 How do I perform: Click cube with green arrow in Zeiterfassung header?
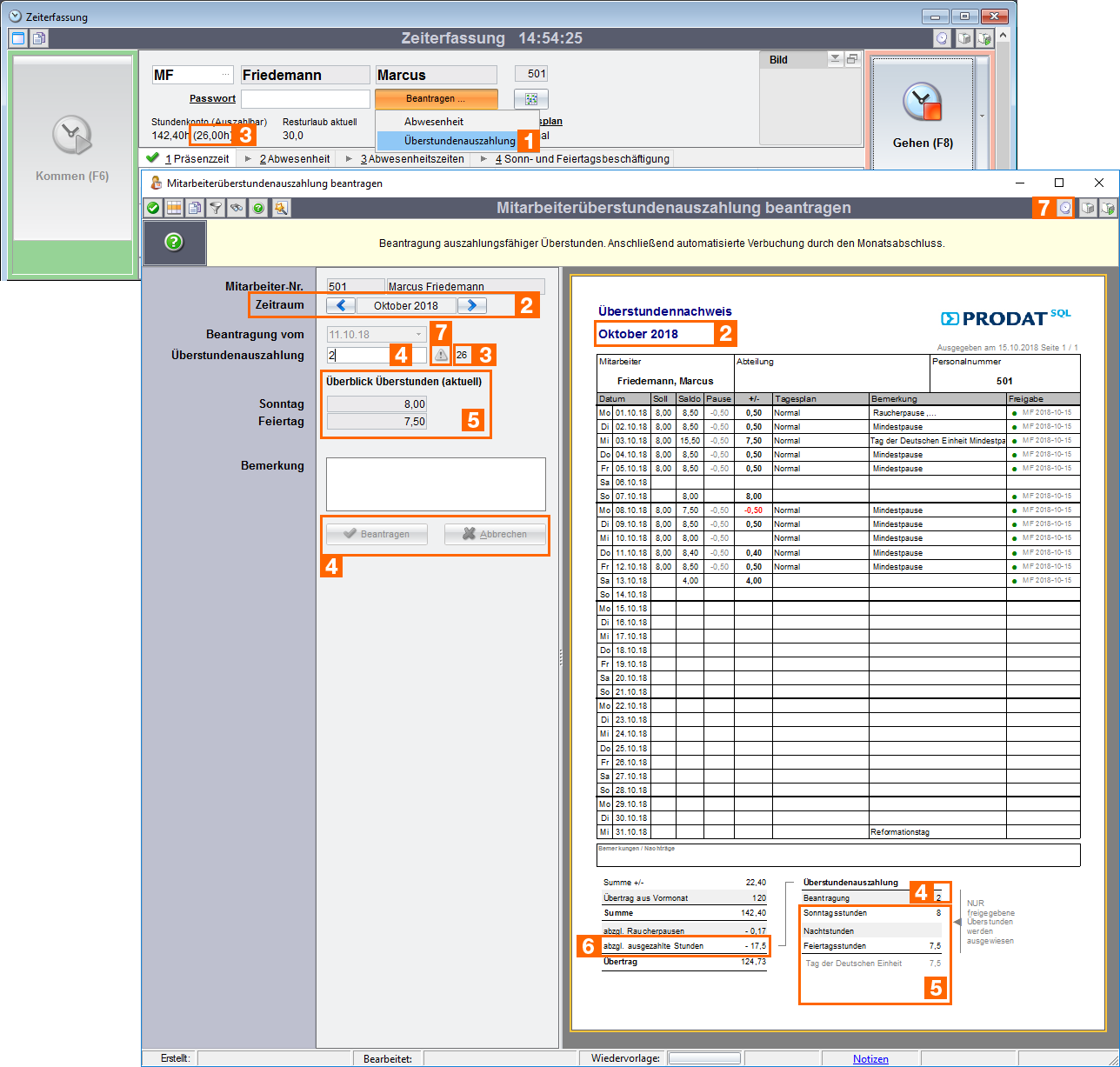(984, 38)
